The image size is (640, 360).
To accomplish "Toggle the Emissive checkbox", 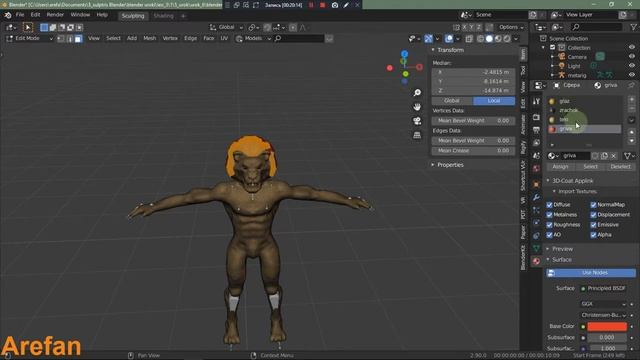I will pos(593,225).
